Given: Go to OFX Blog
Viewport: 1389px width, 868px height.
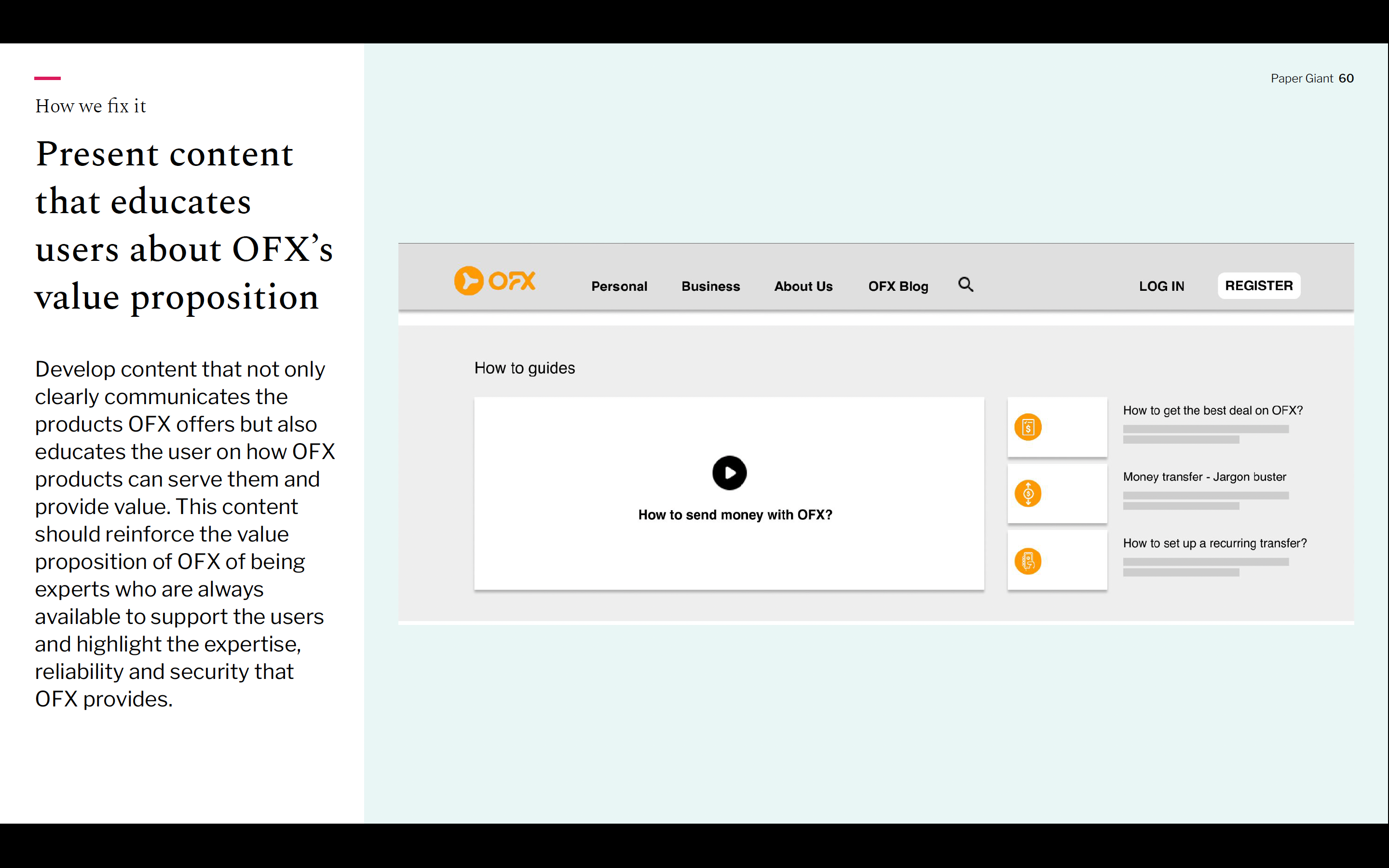Looking at the screenshot, I should click(x=898, y=286).
